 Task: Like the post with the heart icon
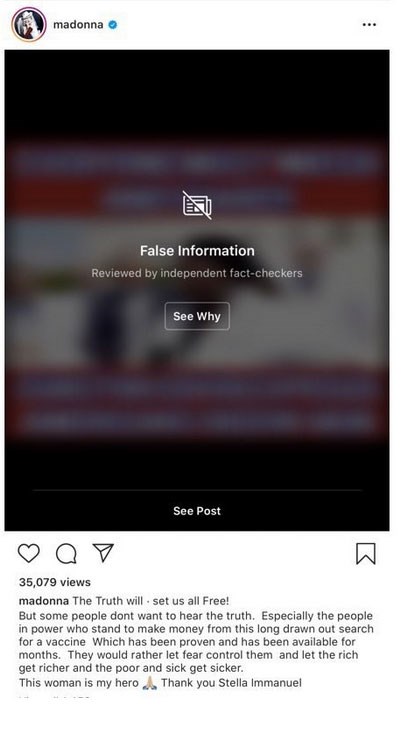pyautogui.click(x=28, y=553)
